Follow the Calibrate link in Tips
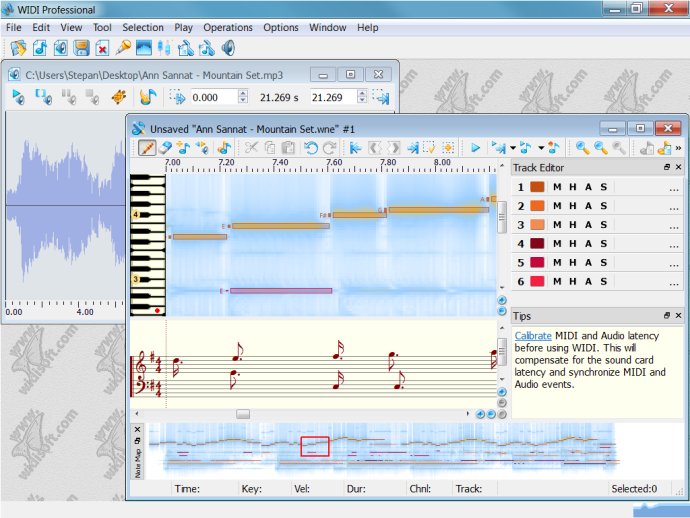Image resolution: width=690 pixels, height=518 pixels. pyautogui.click(x=533, y=336)
